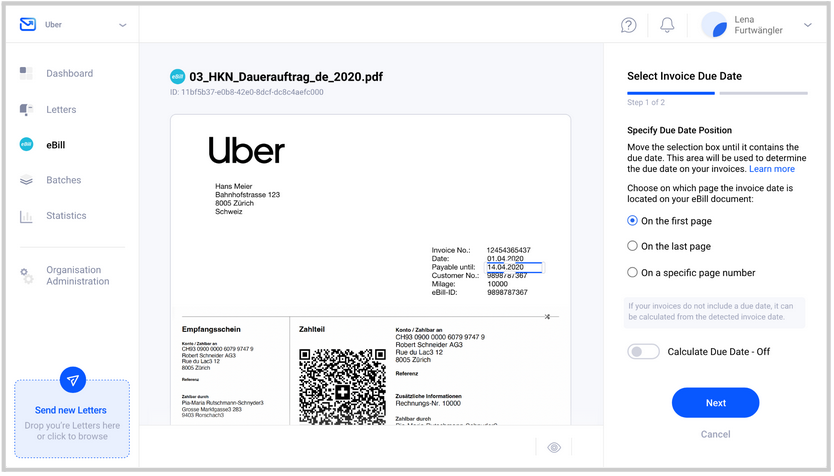Click 'Hans Meier' address name
Viewport: 834px width, 476px height.
233,186
